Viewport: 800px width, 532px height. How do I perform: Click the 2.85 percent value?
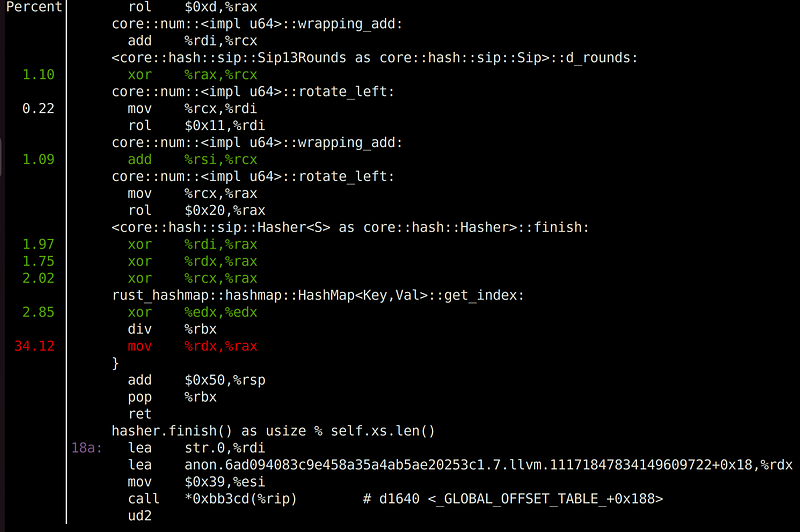(38, 312)
